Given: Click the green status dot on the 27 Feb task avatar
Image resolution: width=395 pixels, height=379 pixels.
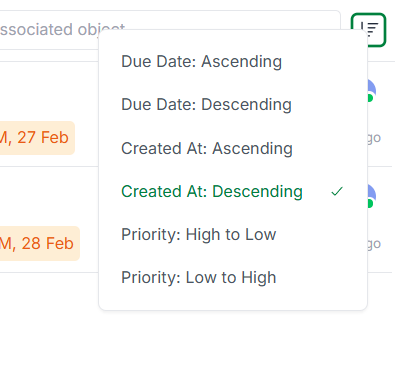Looking at the screenshot, I should [370, 98].
